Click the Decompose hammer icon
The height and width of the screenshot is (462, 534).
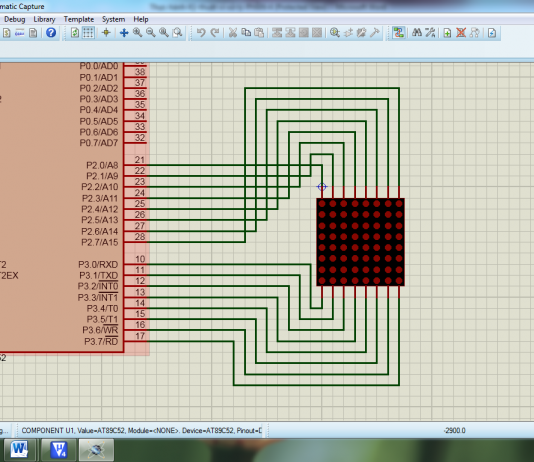point(375,33)
